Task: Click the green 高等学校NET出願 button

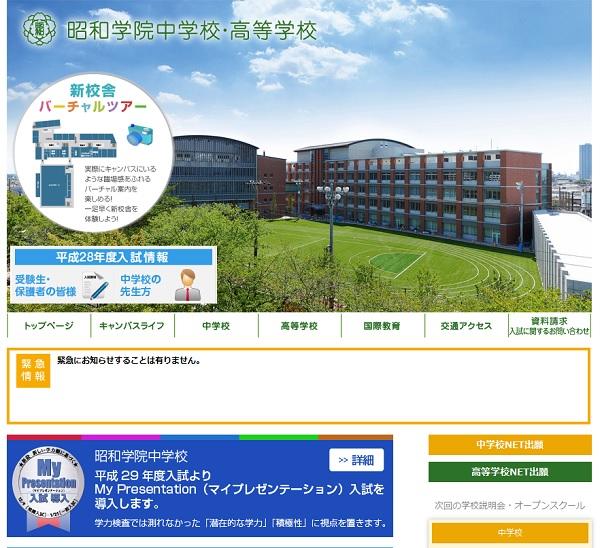Action: pyautogui.click(x=510, y=472)
